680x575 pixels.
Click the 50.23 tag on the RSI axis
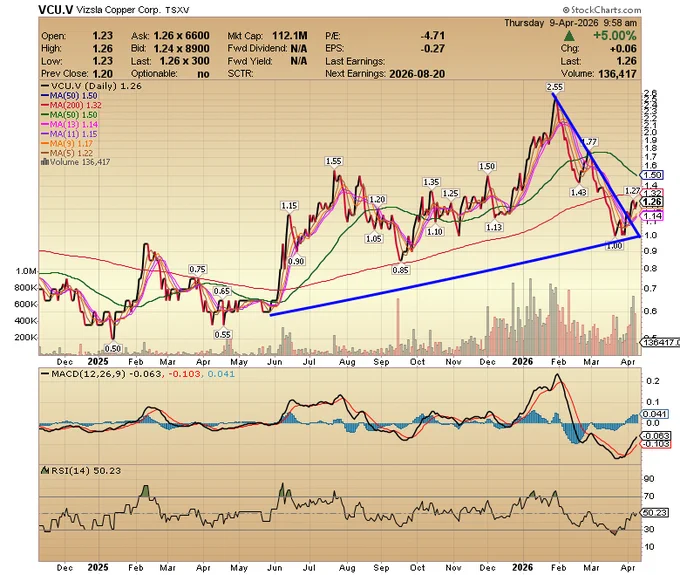pos(655,513)
